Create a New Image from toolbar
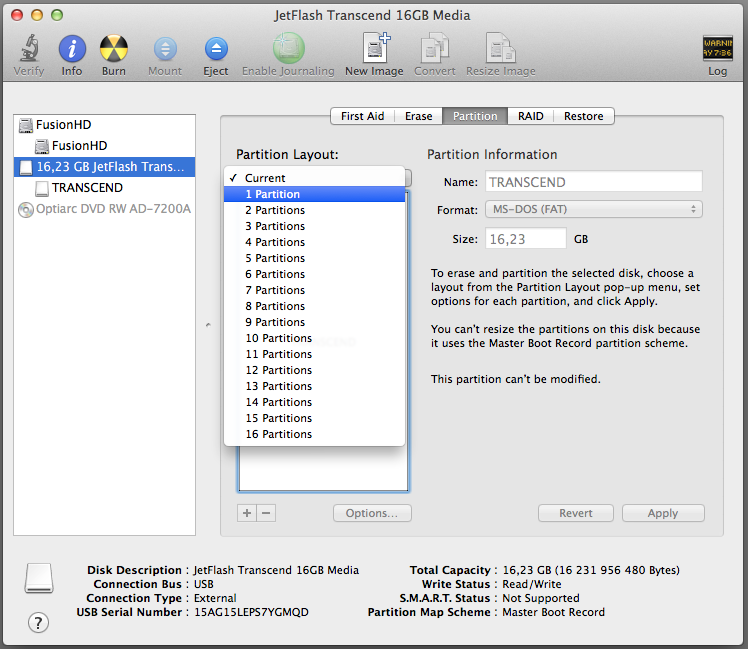 pos(375,48)
